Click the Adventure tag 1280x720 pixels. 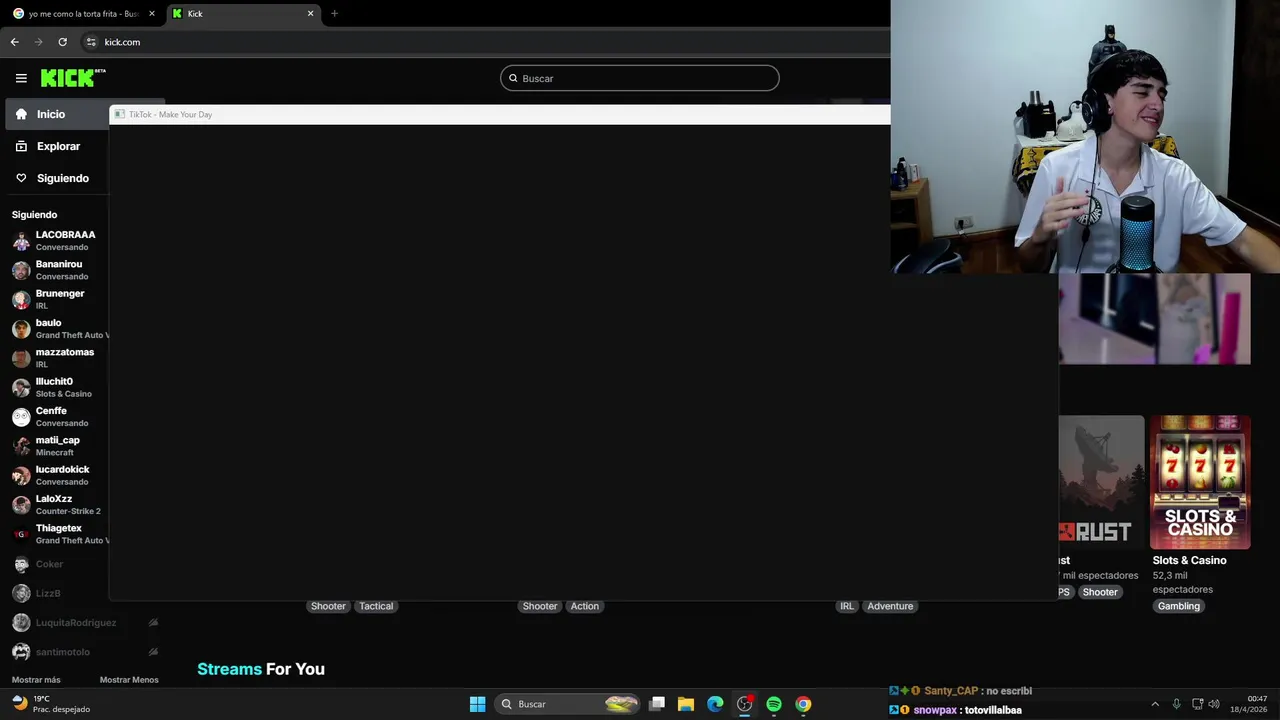click(x=890, y=606)
